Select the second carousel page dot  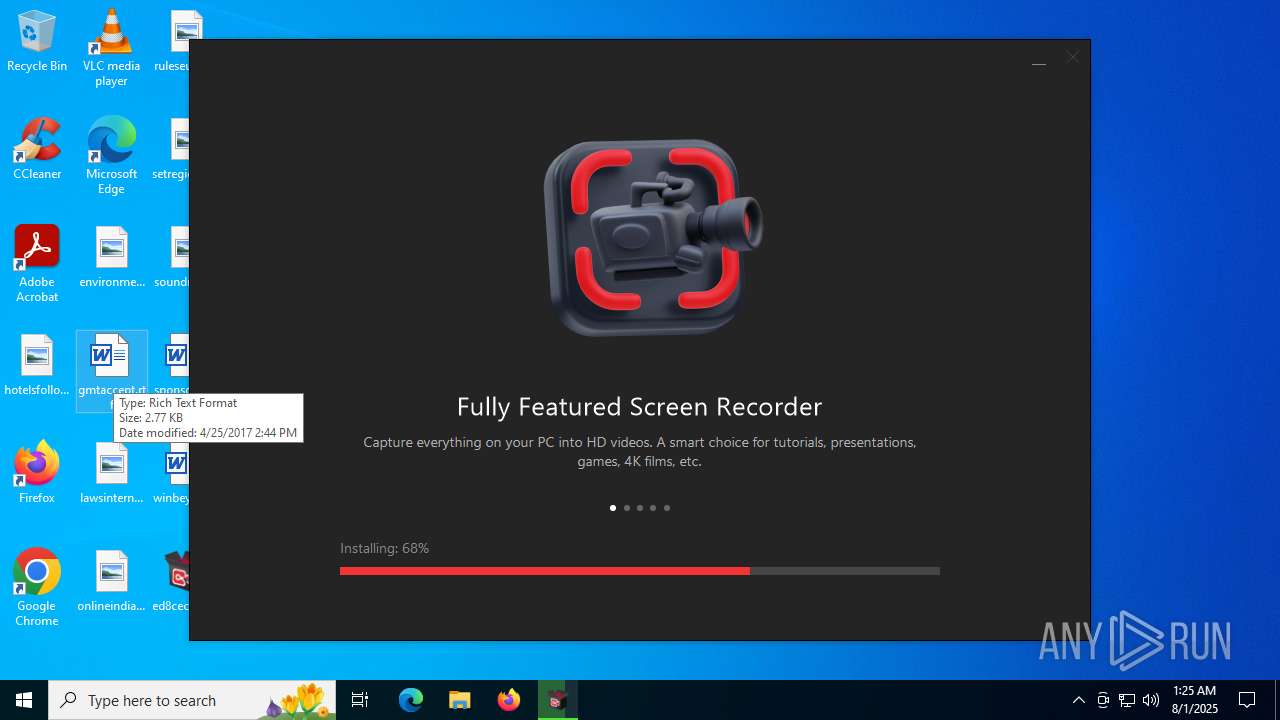coord(627,508)
